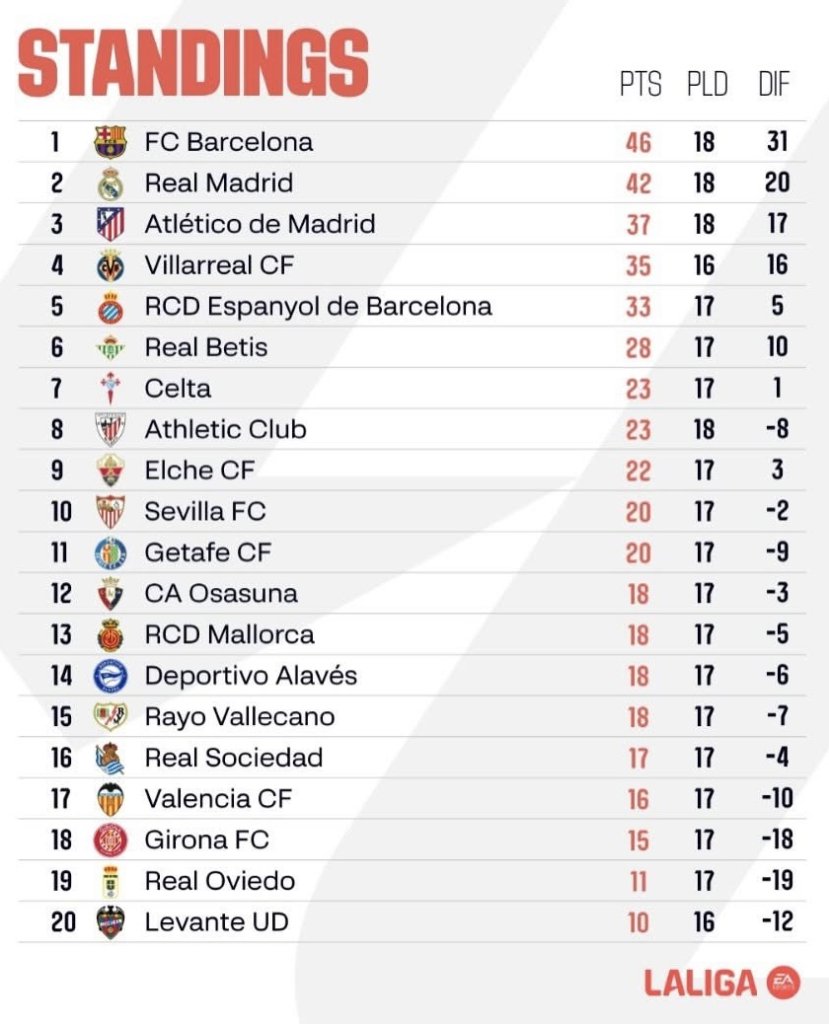829x1024 pixels.
Task: Click the Athletic Club crest
Action: point(110,430)
